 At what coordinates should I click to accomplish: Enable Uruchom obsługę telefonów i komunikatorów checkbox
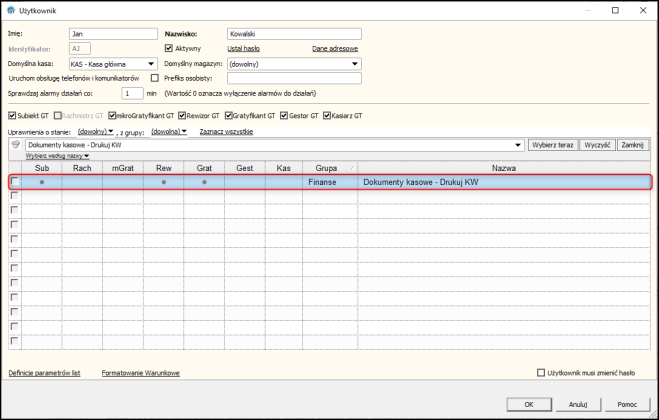pos(155,78)
